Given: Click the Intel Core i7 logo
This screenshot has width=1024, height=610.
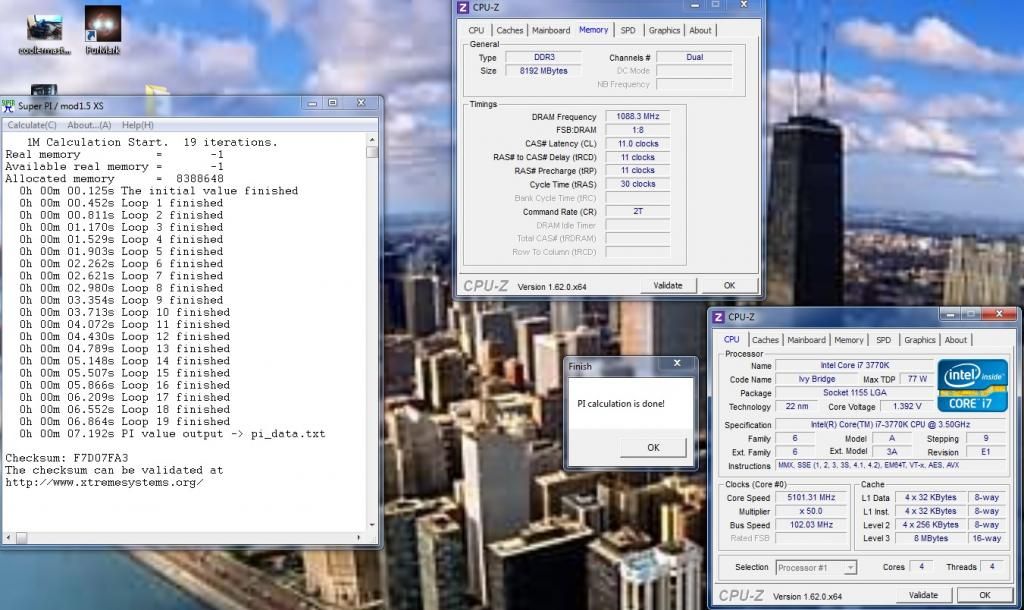Looking at the screenshot, I should click(972, 385).
